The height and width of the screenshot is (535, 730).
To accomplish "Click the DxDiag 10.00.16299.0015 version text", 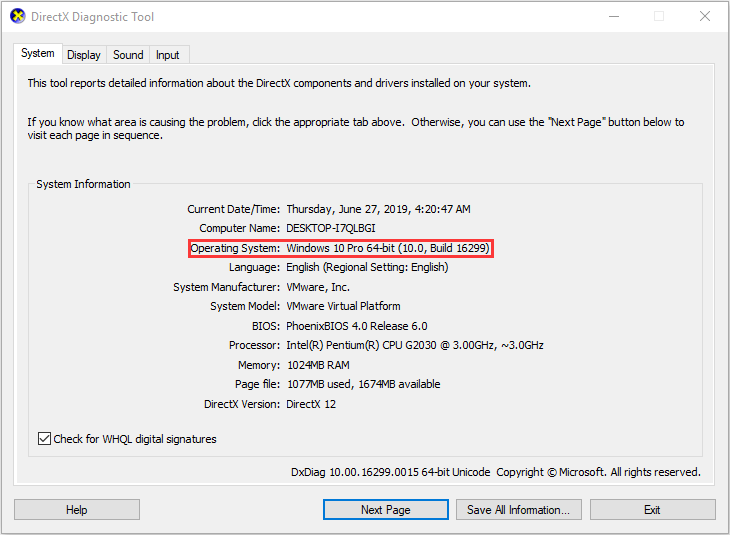I will 391,472.
